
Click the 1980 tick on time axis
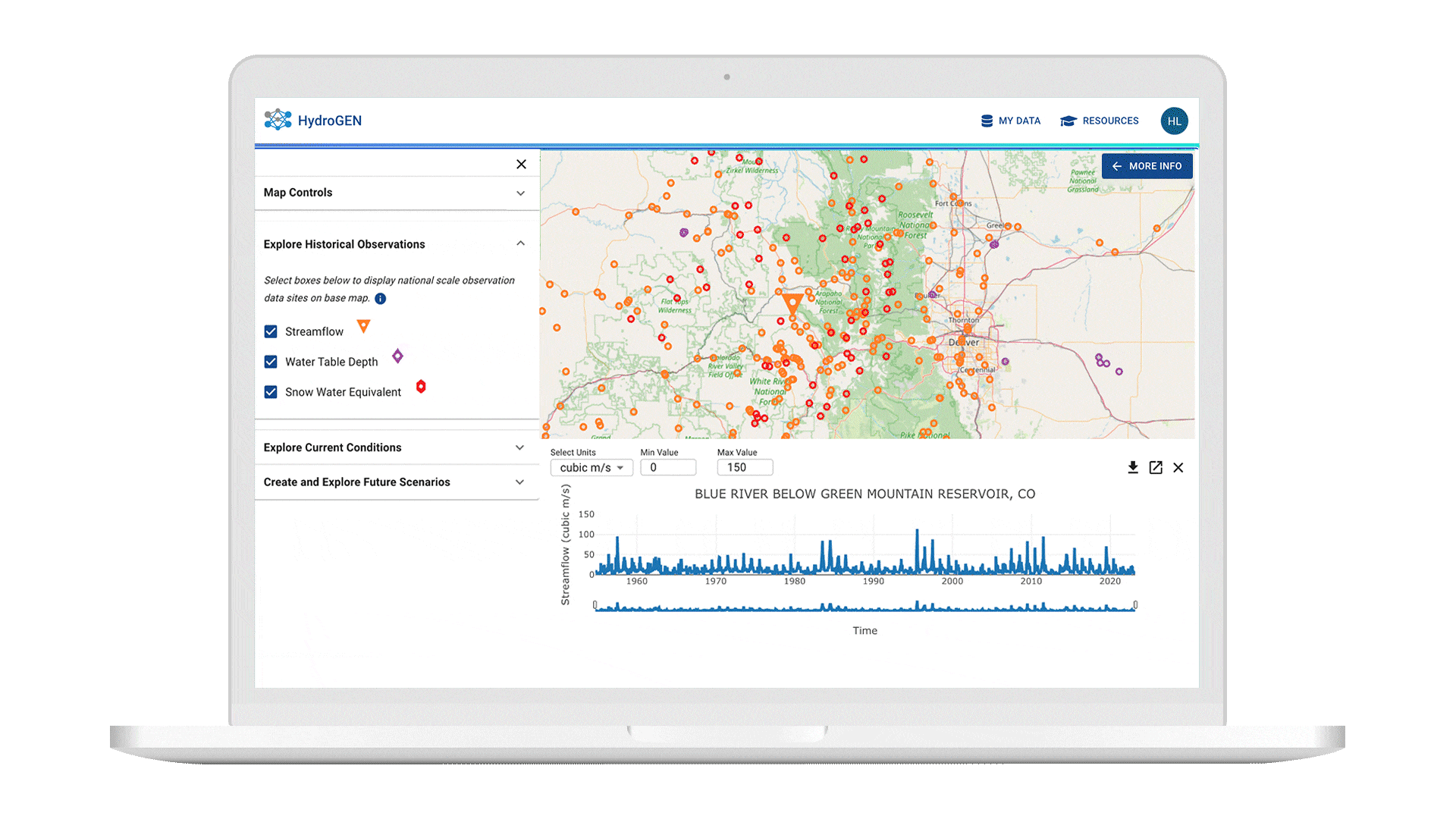[x=795, y=581]
